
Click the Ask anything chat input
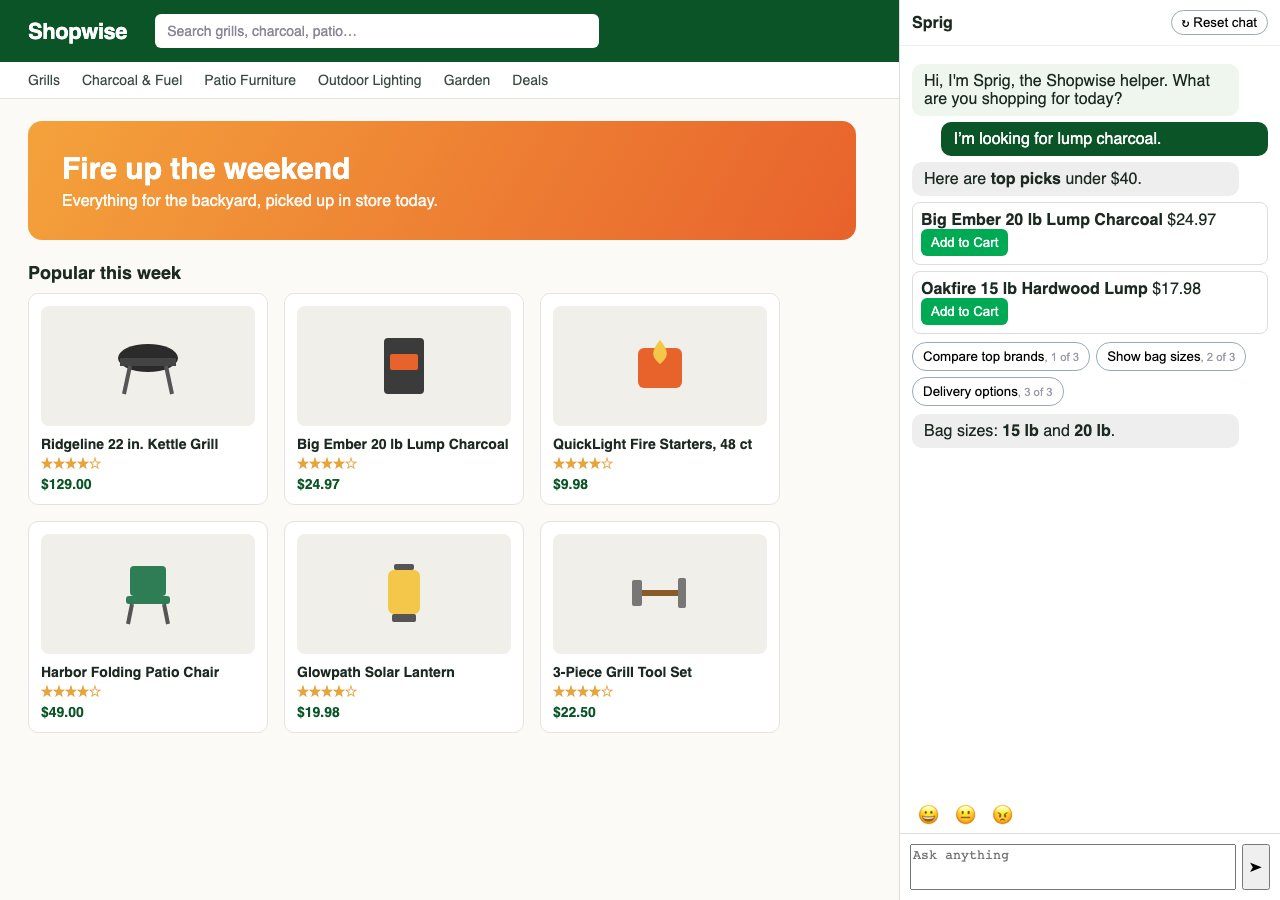(1073, 867)
